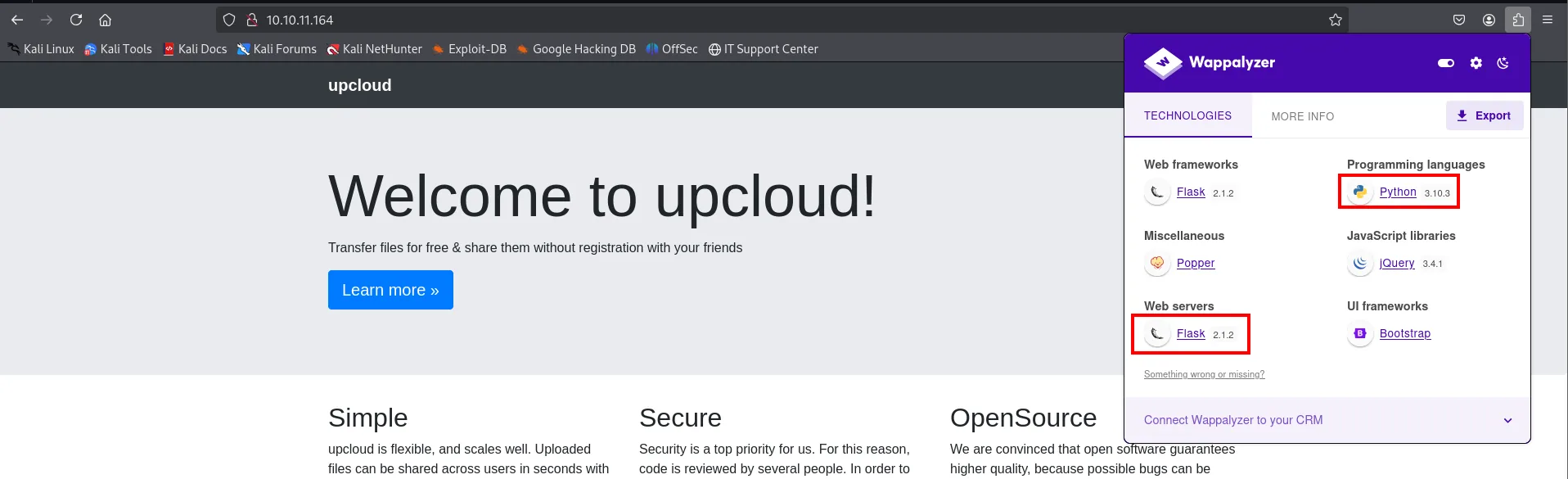Switch Wappalyzer to dark mode moon
The image size is (1568, 479).
point(1503,63)
